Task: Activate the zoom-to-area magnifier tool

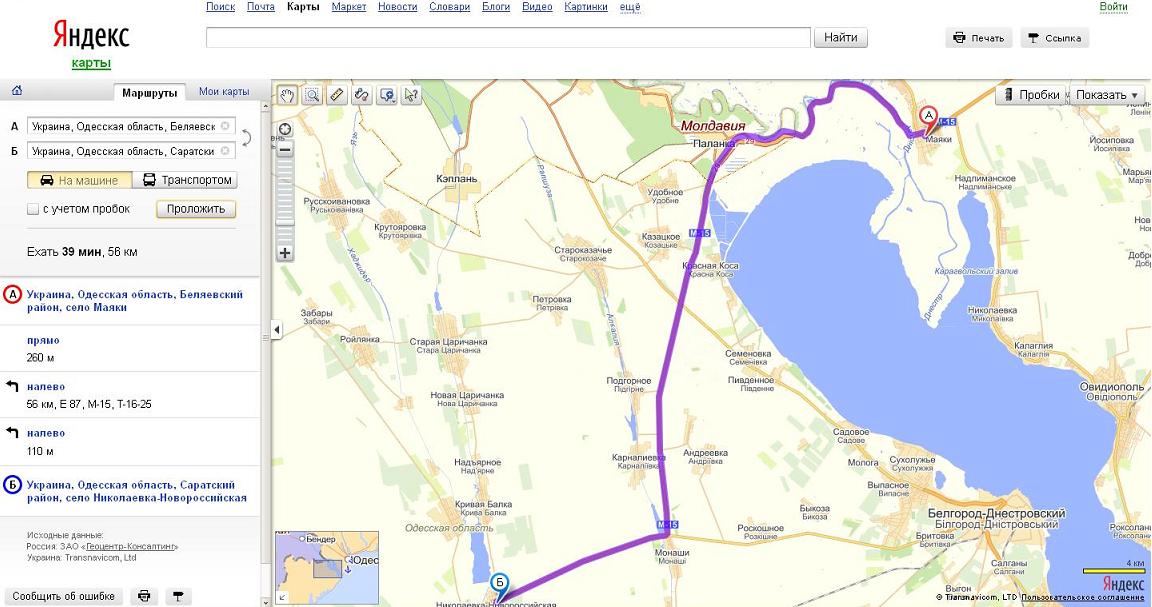Action: tap(312, 95)
